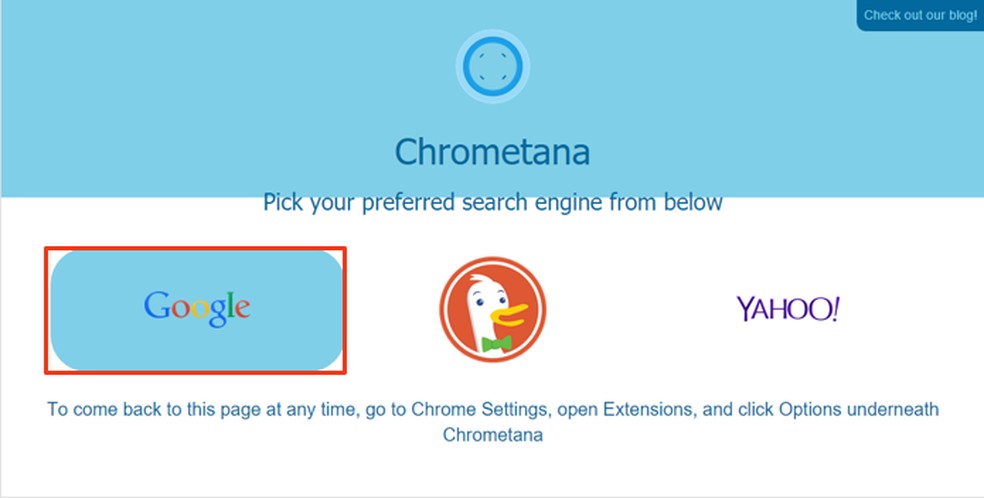Click "Pick your preferred search engine" subtitle
This screenshot has width=984, height=498.
492,203
